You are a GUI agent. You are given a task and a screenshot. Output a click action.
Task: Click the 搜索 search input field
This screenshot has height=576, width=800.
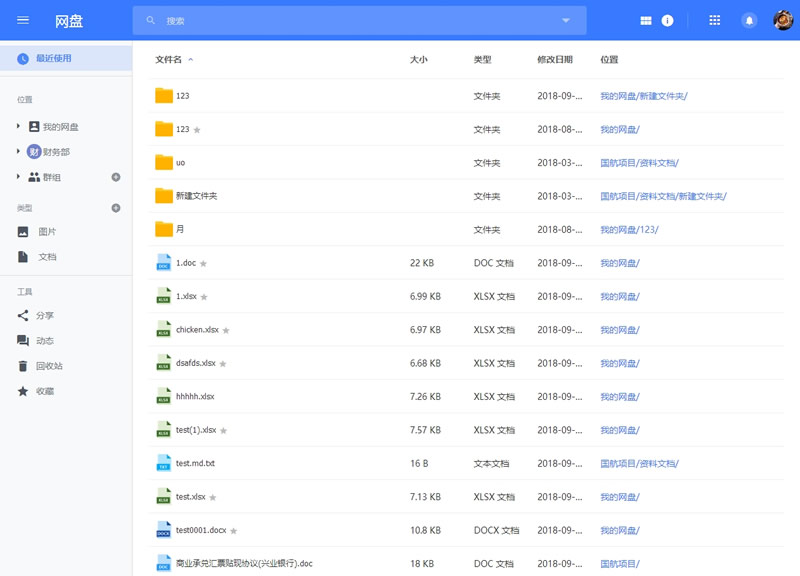(350, 20)
